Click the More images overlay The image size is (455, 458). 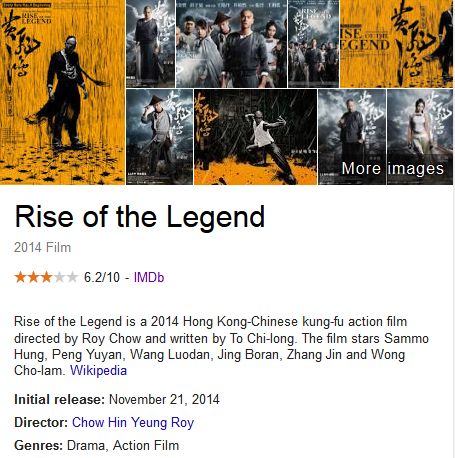393,168
